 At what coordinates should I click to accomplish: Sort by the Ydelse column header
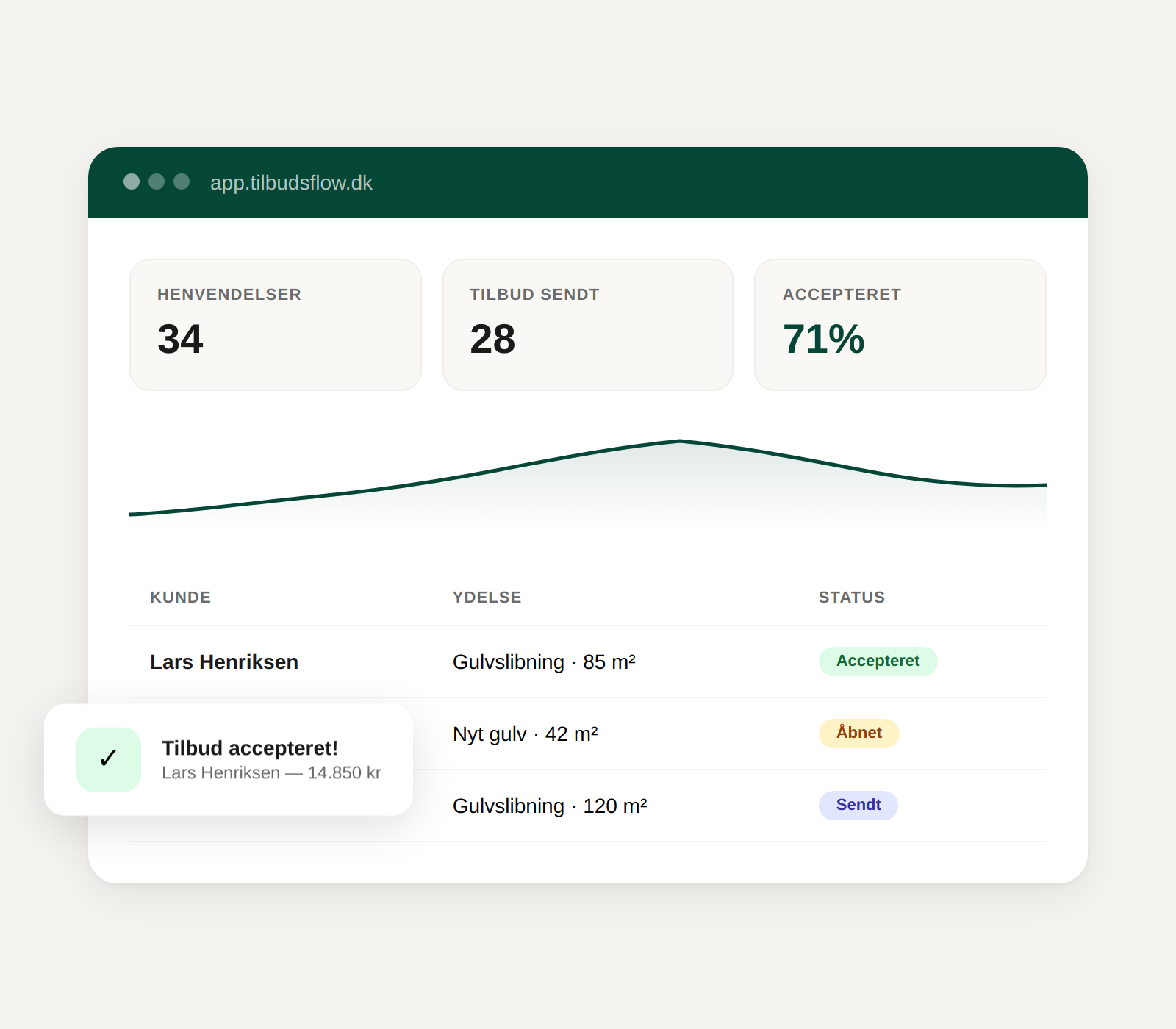coord(487,598)
